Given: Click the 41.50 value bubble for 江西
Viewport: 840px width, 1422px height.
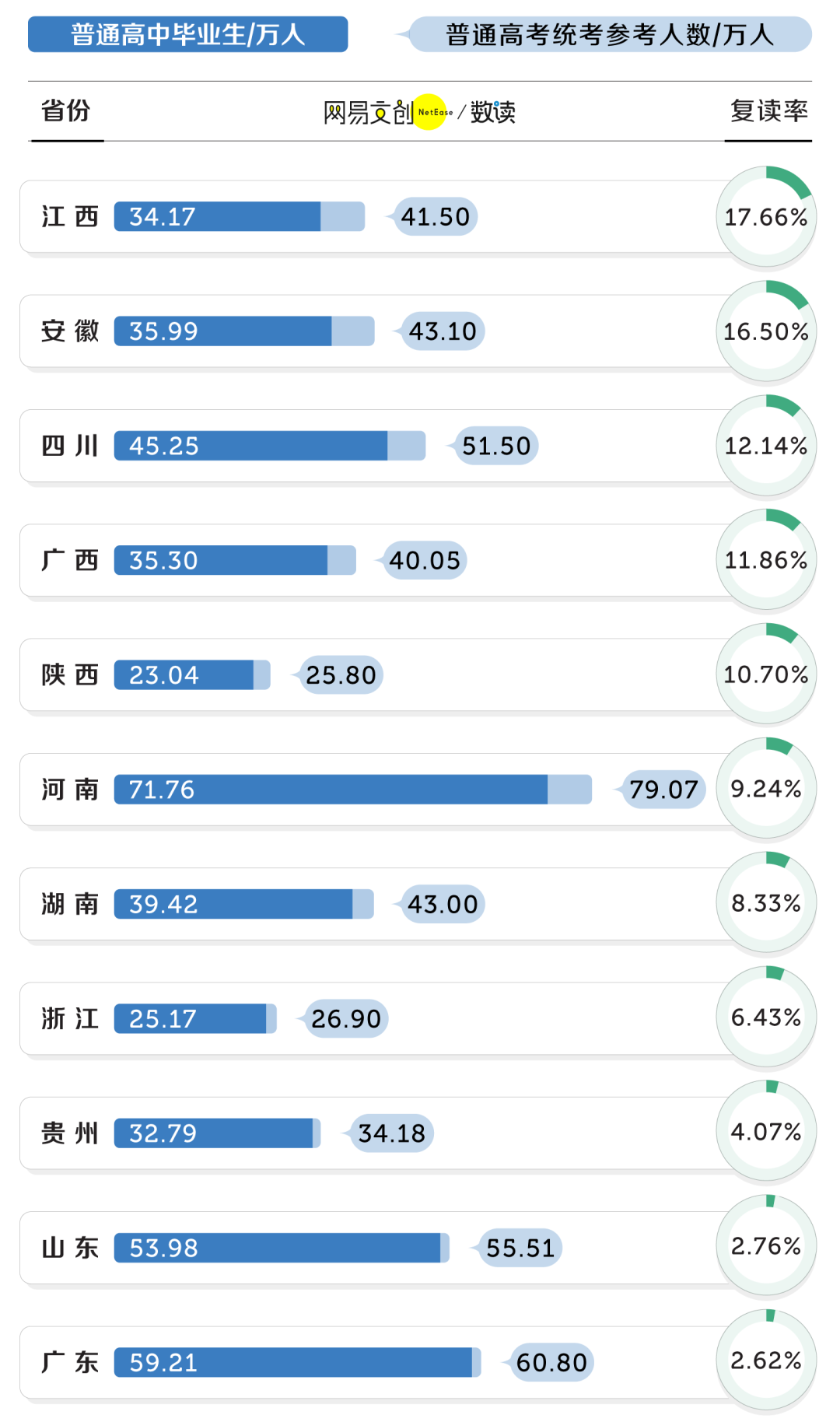Looking at the screenshot, I should click(436, 217).
